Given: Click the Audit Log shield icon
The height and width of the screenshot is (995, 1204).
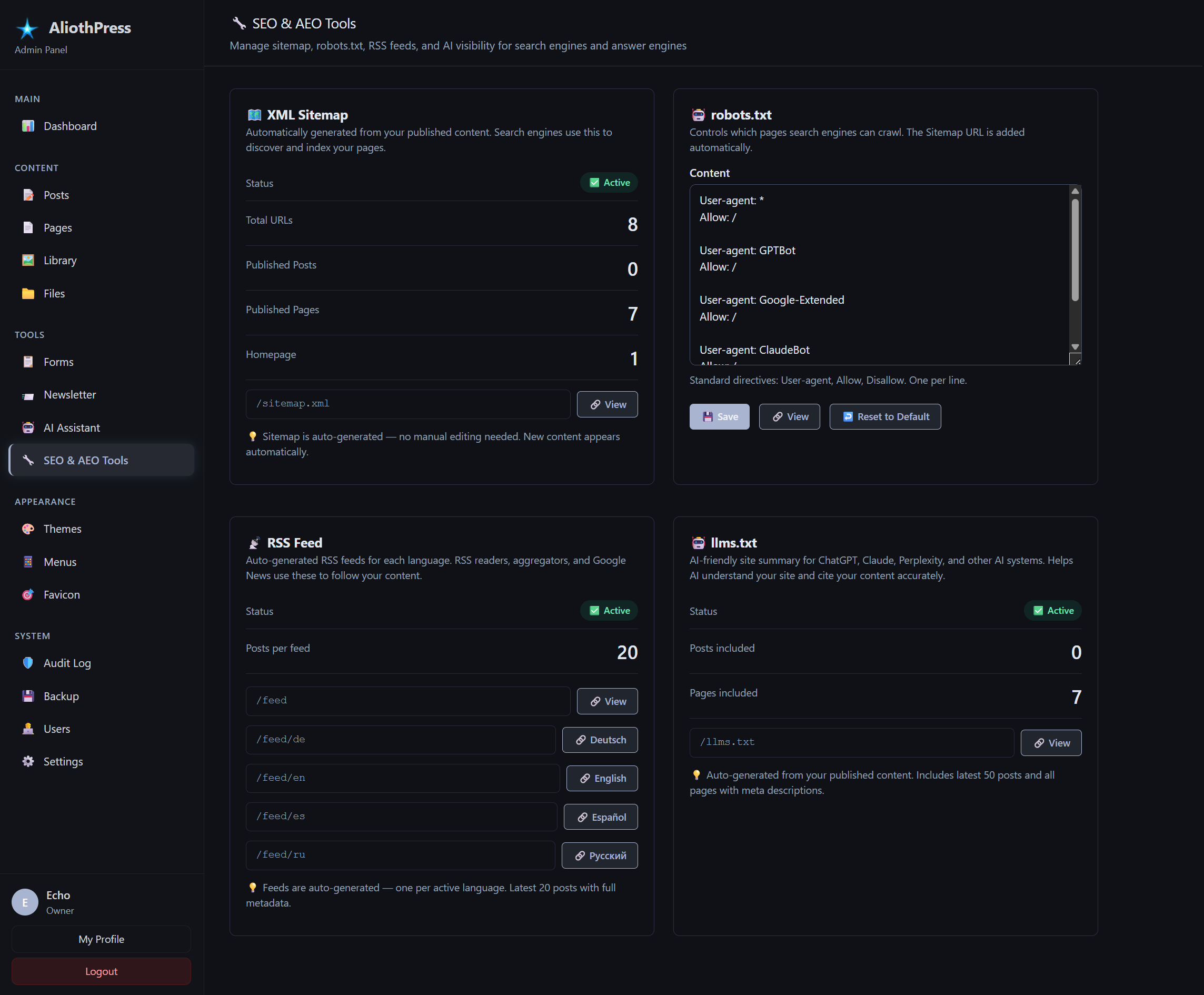Looking at the screenshot, I should tap(27, 663).
